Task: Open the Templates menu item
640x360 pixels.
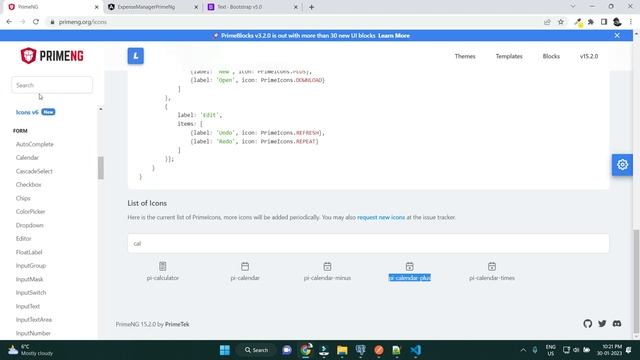Action: click(509, 56)
